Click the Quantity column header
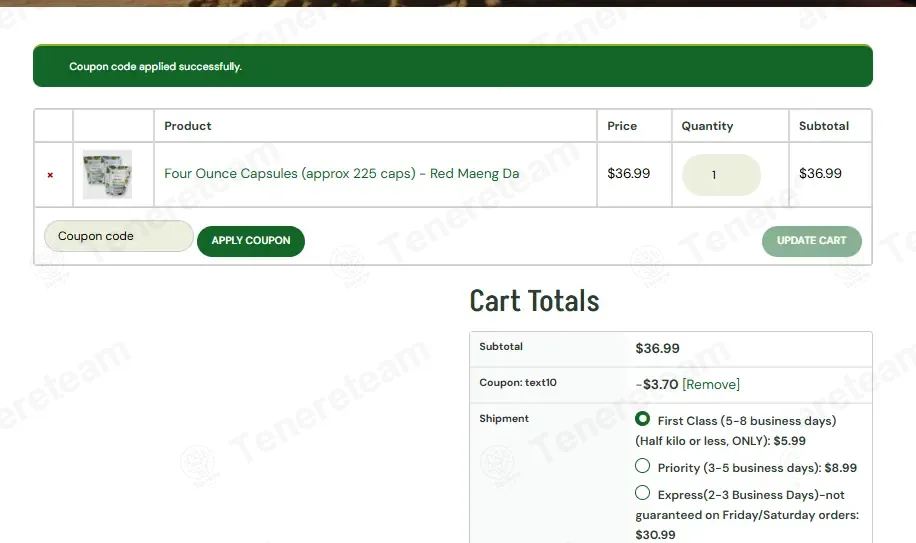Viewport: 916px width, 543px height. coord(707,126)
